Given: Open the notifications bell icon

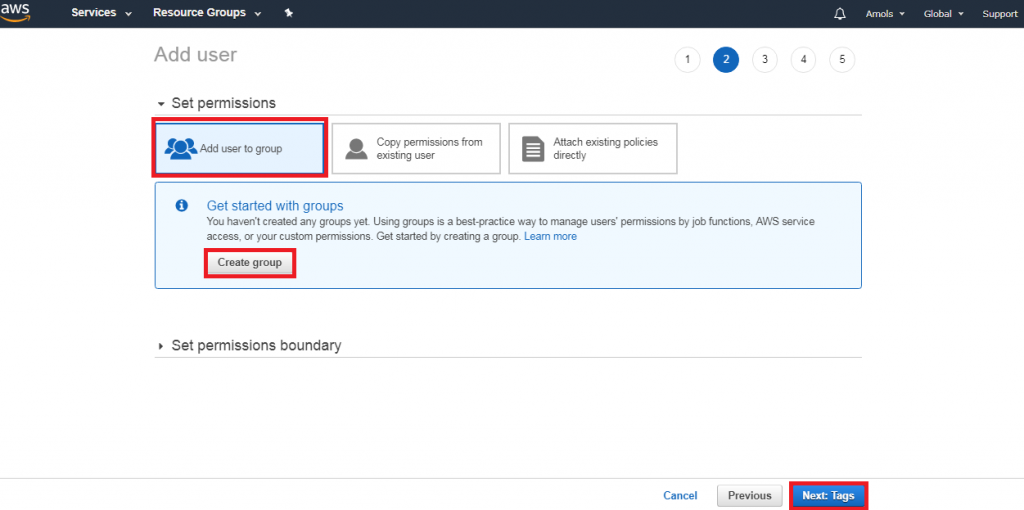Looking at the screenshot, I should [840, 14].
